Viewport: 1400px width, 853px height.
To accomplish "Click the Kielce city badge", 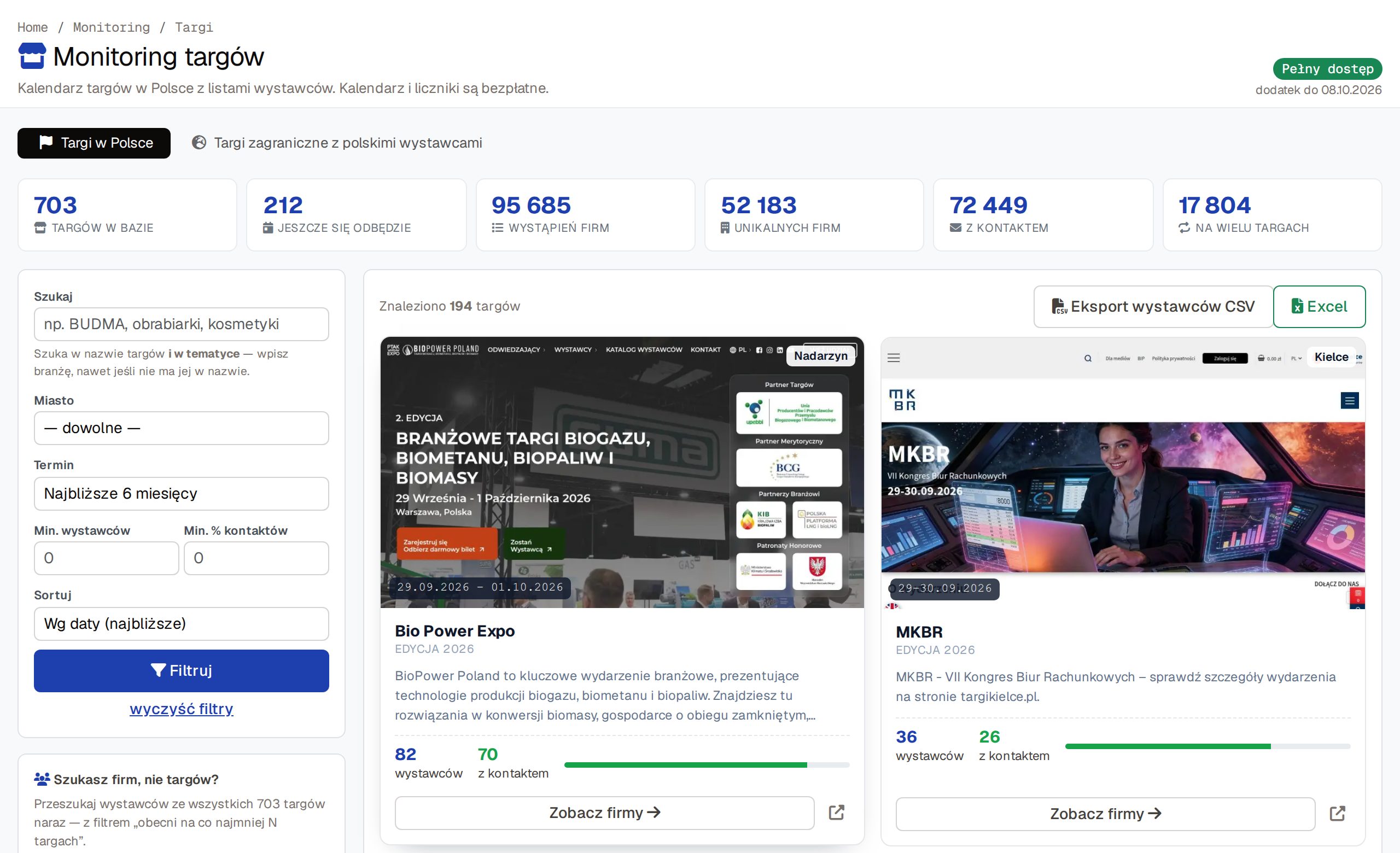I will [1331, 357].
